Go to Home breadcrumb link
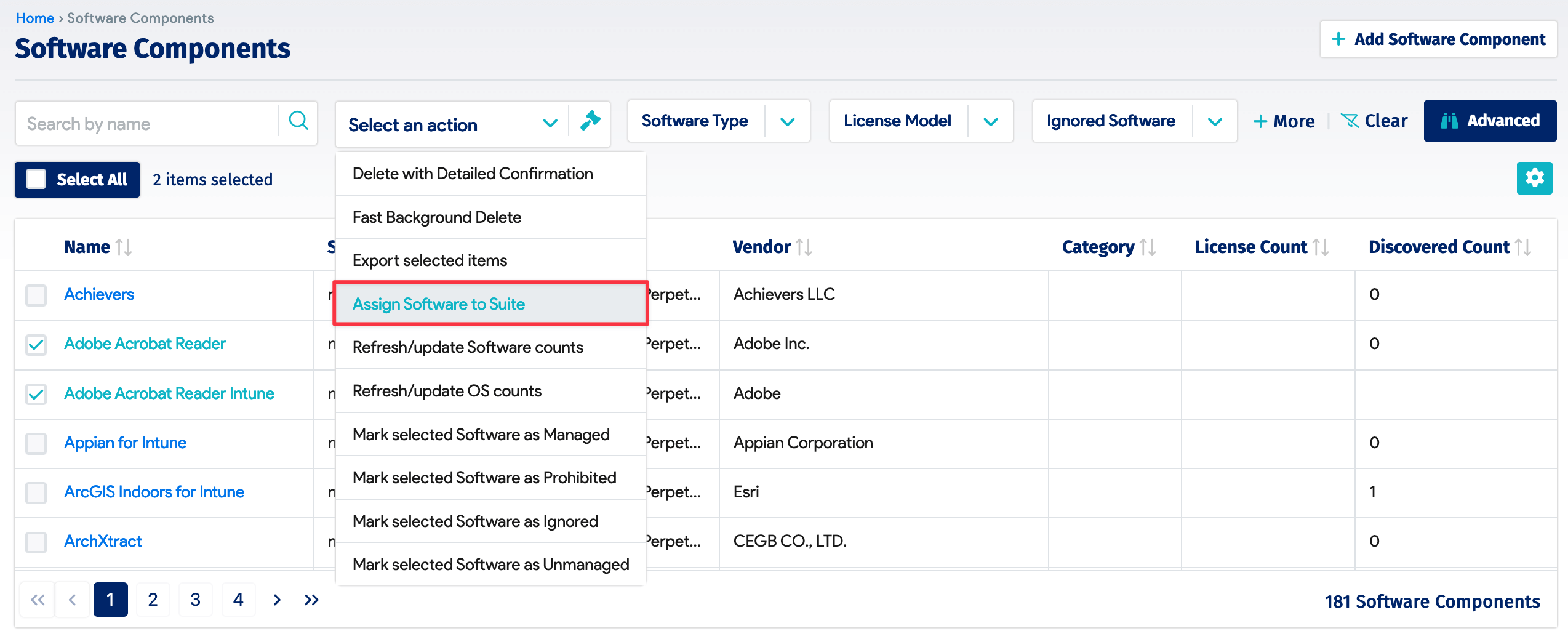Viewport: 1568px width, 639px height. [35, 18]
